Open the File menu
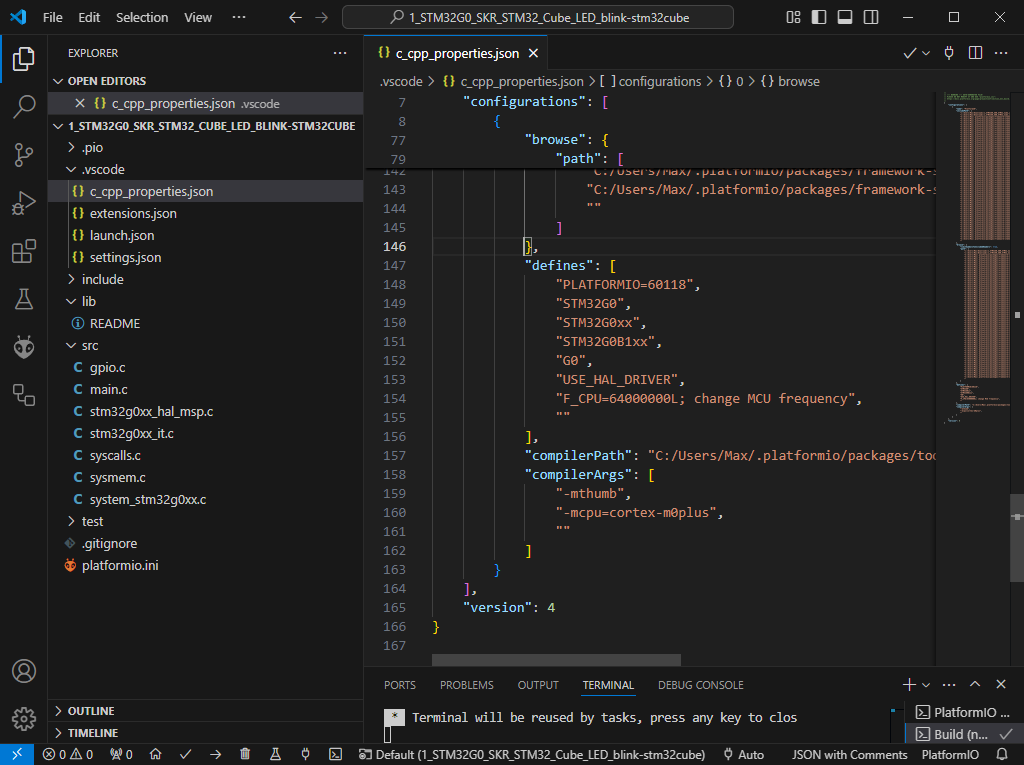1024x765 pixels. [x=53, y=18]
